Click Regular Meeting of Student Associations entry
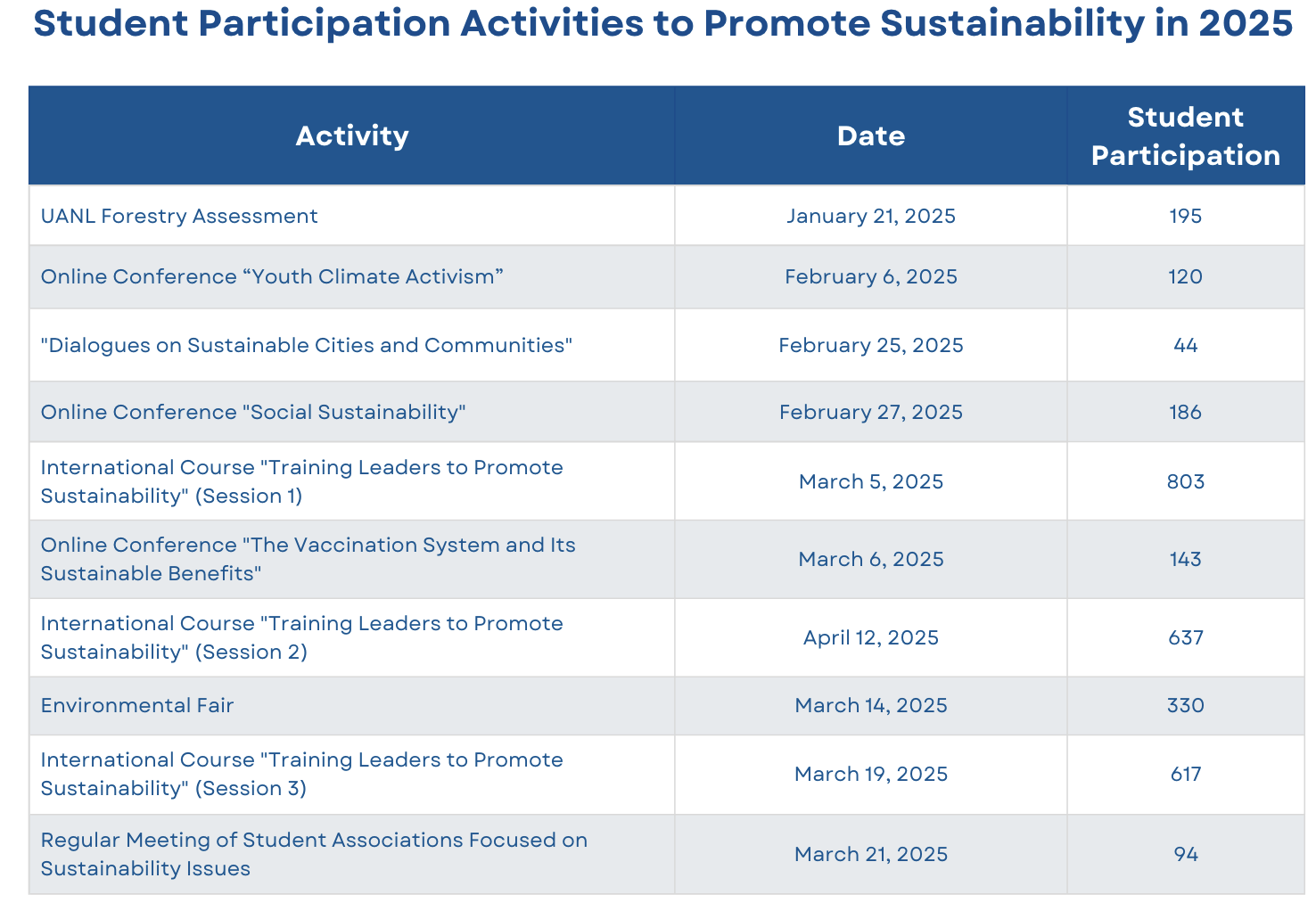Screen dimensions: 1316x911 pos(315,854)
